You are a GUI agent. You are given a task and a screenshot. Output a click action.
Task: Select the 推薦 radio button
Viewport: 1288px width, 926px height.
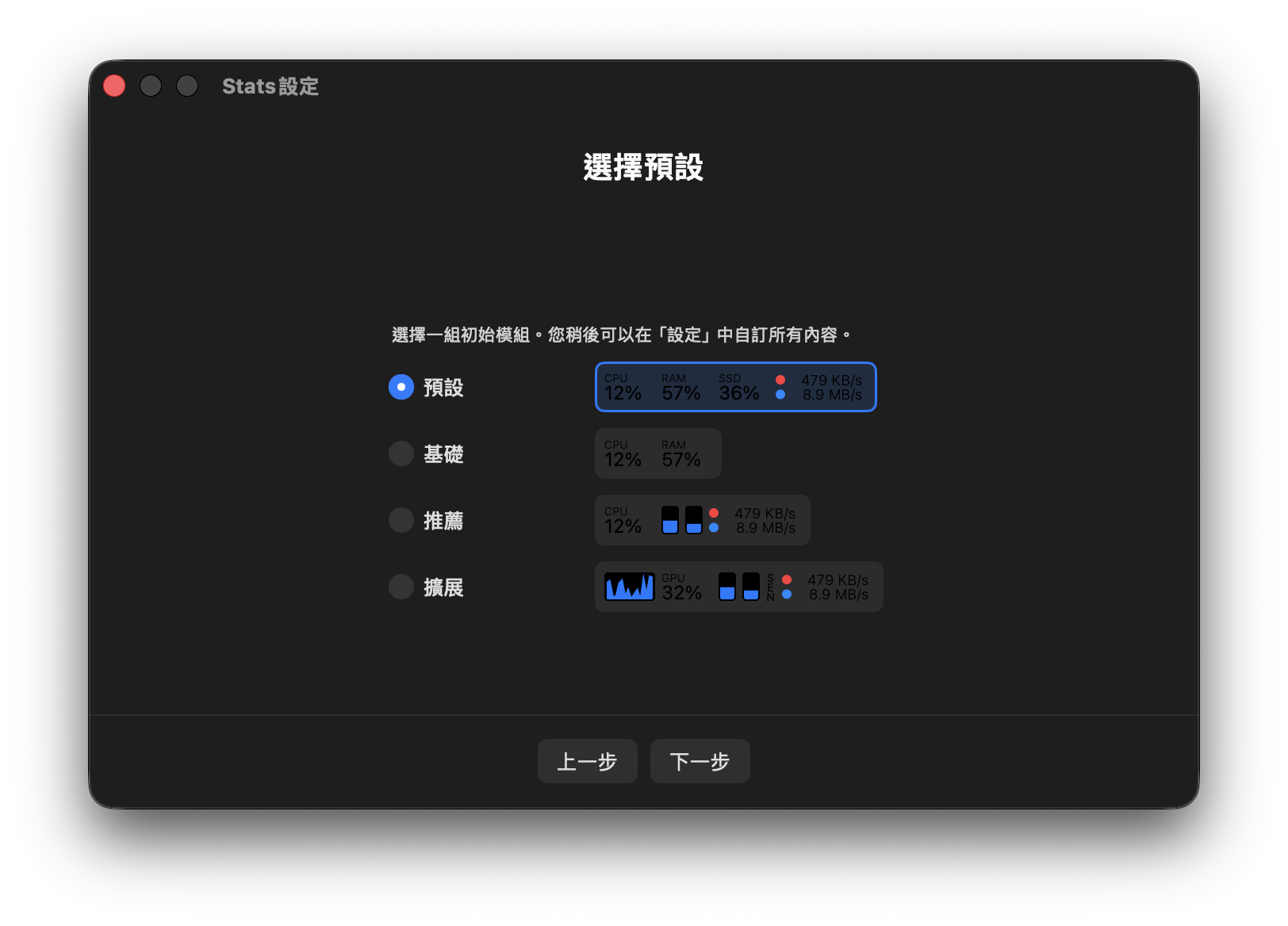coord(401,520)
